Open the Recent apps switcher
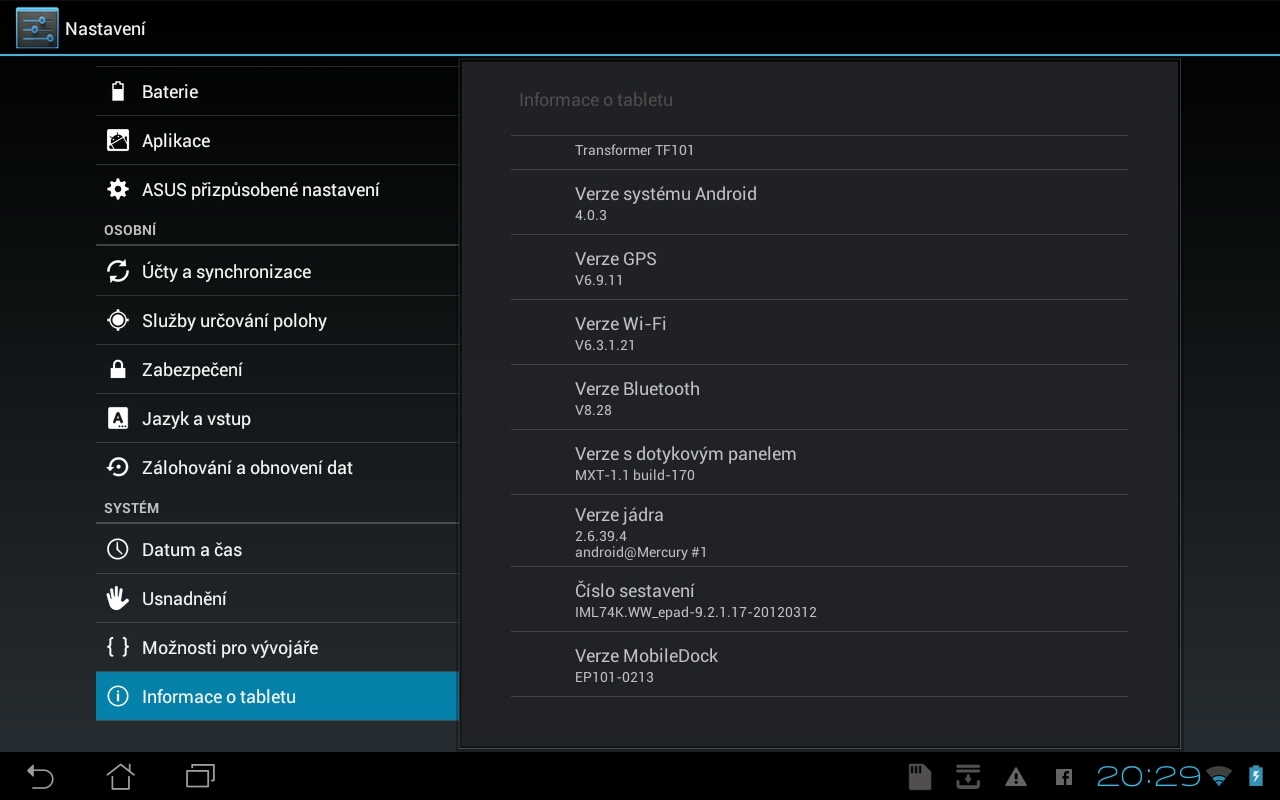 coord(200,776)
